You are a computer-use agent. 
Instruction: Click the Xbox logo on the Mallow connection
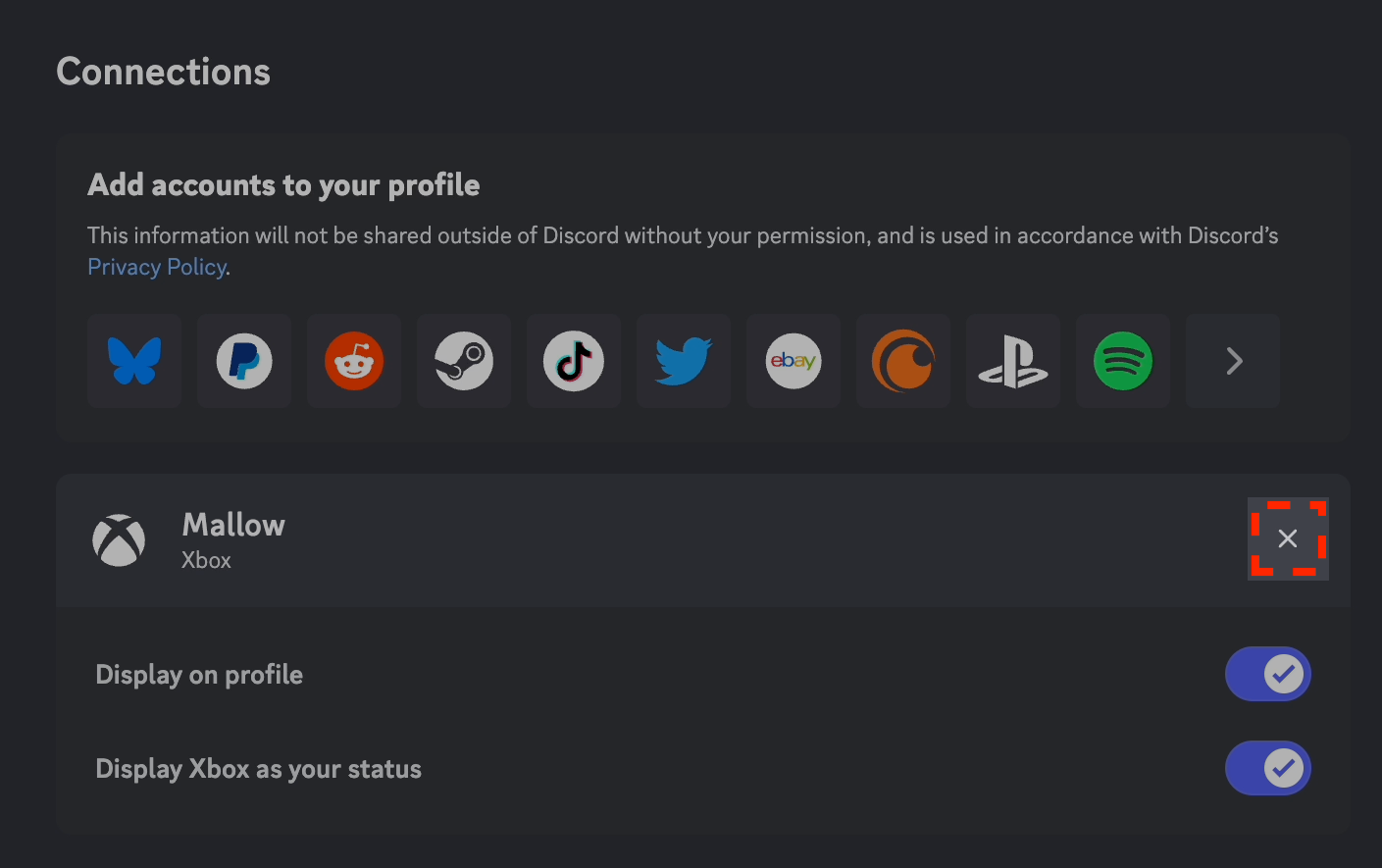119,538
